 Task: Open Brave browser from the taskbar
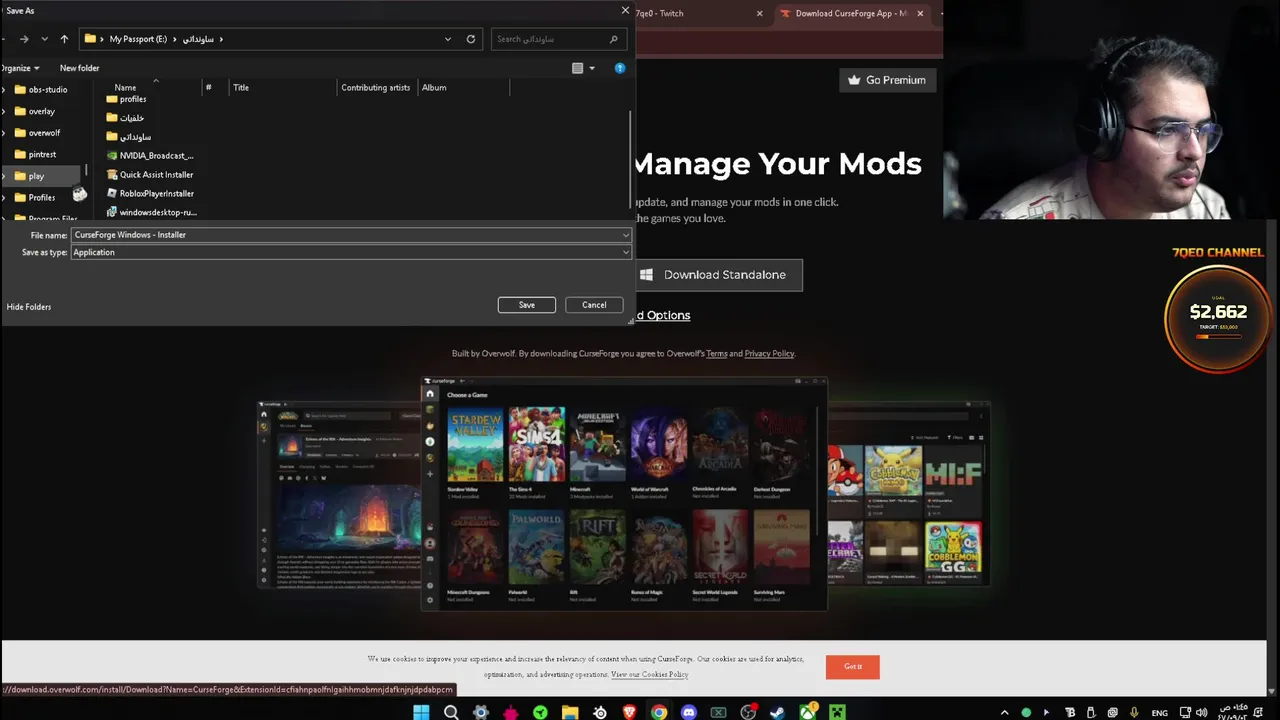629,712
